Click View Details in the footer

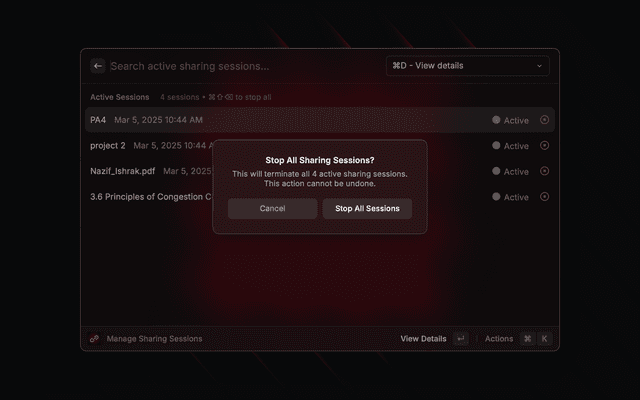click(x=423, y=339)
